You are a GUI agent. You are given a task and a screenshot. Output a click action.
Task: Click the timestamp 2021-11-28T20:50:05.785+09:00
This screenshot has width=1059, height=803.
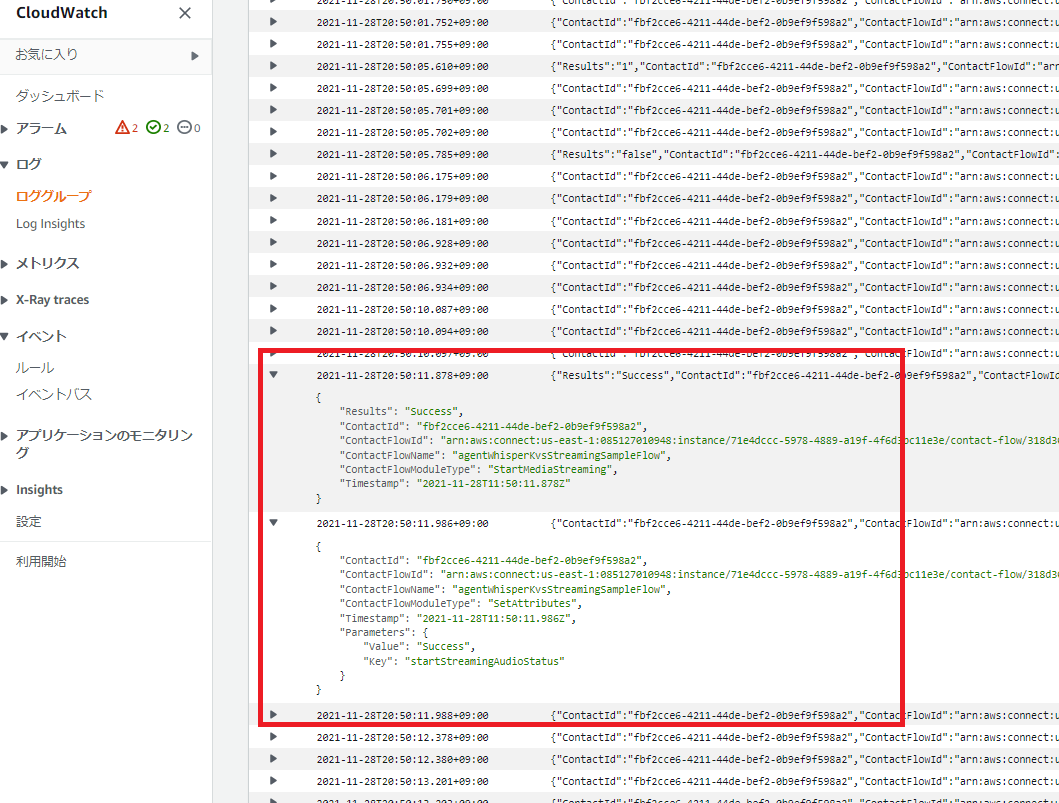(403, 155)
